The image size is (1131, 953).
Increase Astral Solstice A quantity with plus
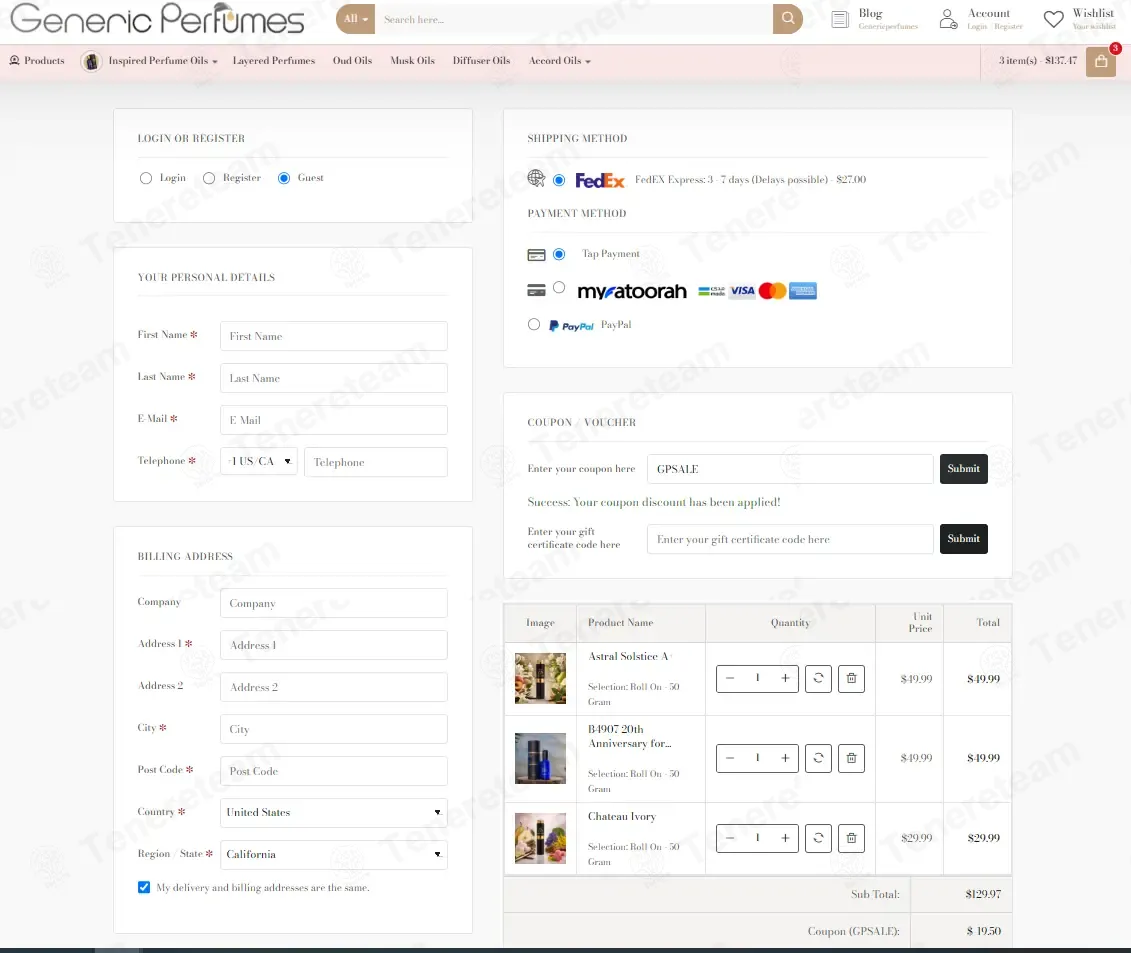(x=785, y=678)
